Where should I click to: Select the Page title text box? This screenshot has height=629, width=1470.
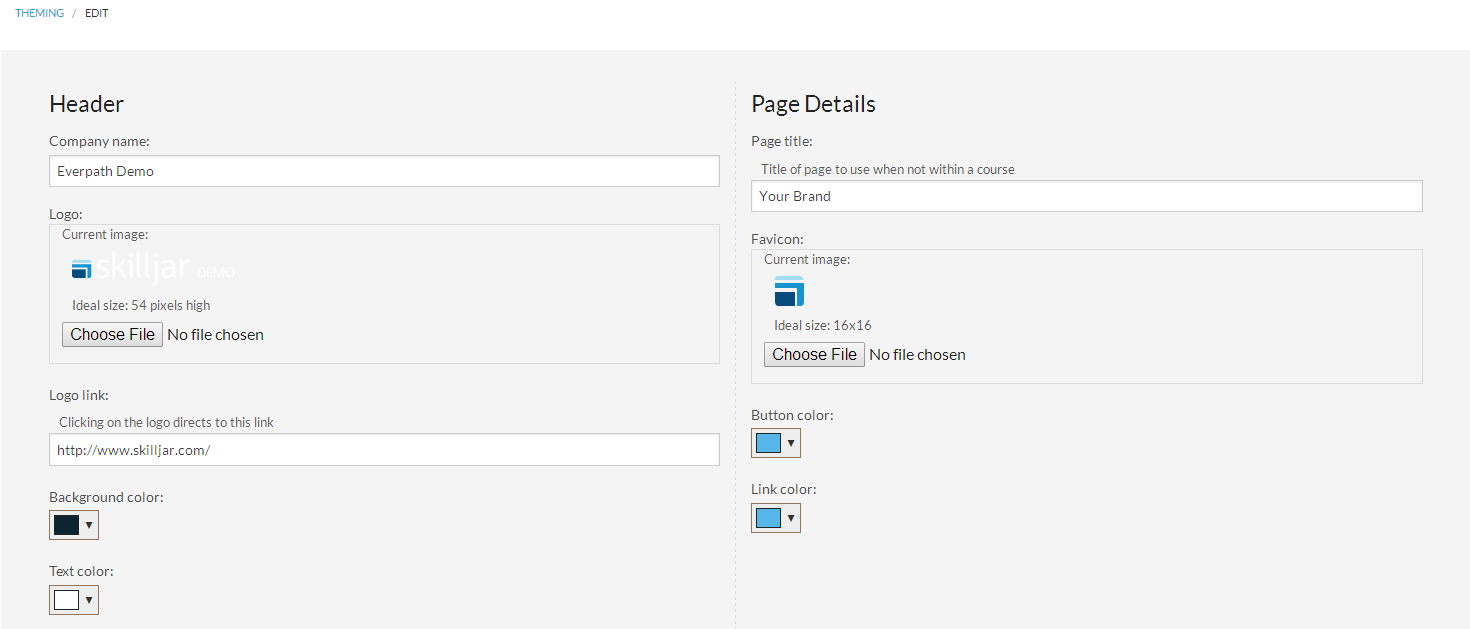[1086, 196]
